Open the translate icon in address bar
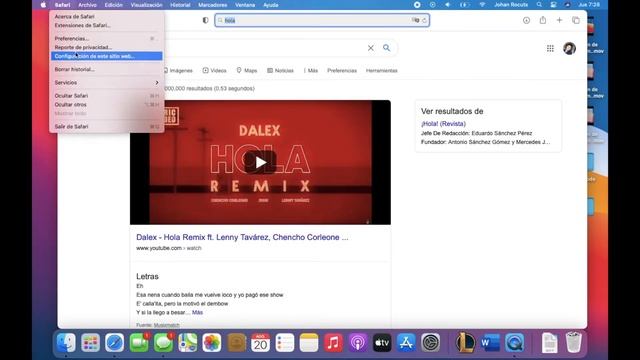640x360 pixels. 416,20
